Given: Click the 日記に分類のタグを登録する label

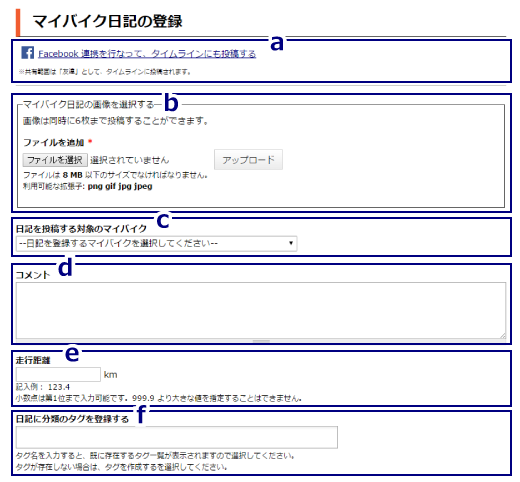Looking at the screenshot, I should tap(72, 419).
